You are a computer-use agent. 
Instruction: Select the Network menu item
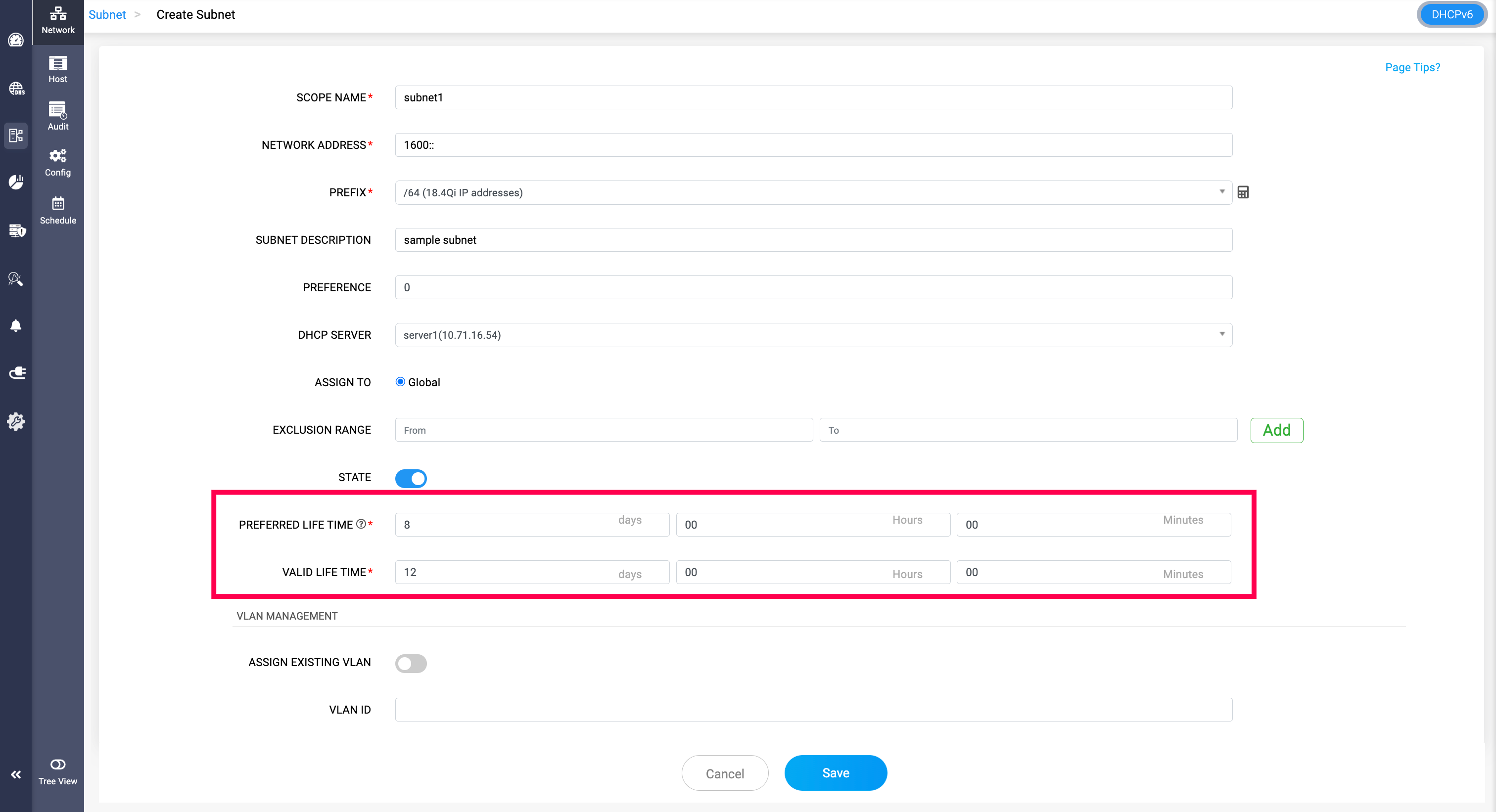click(x=57, y=20)
